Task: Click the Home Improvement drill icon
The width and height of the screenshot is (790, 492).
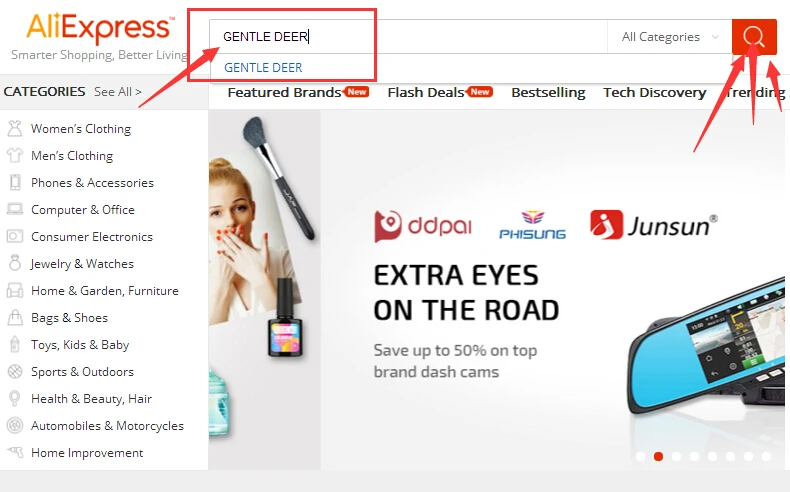Action: 15,452
